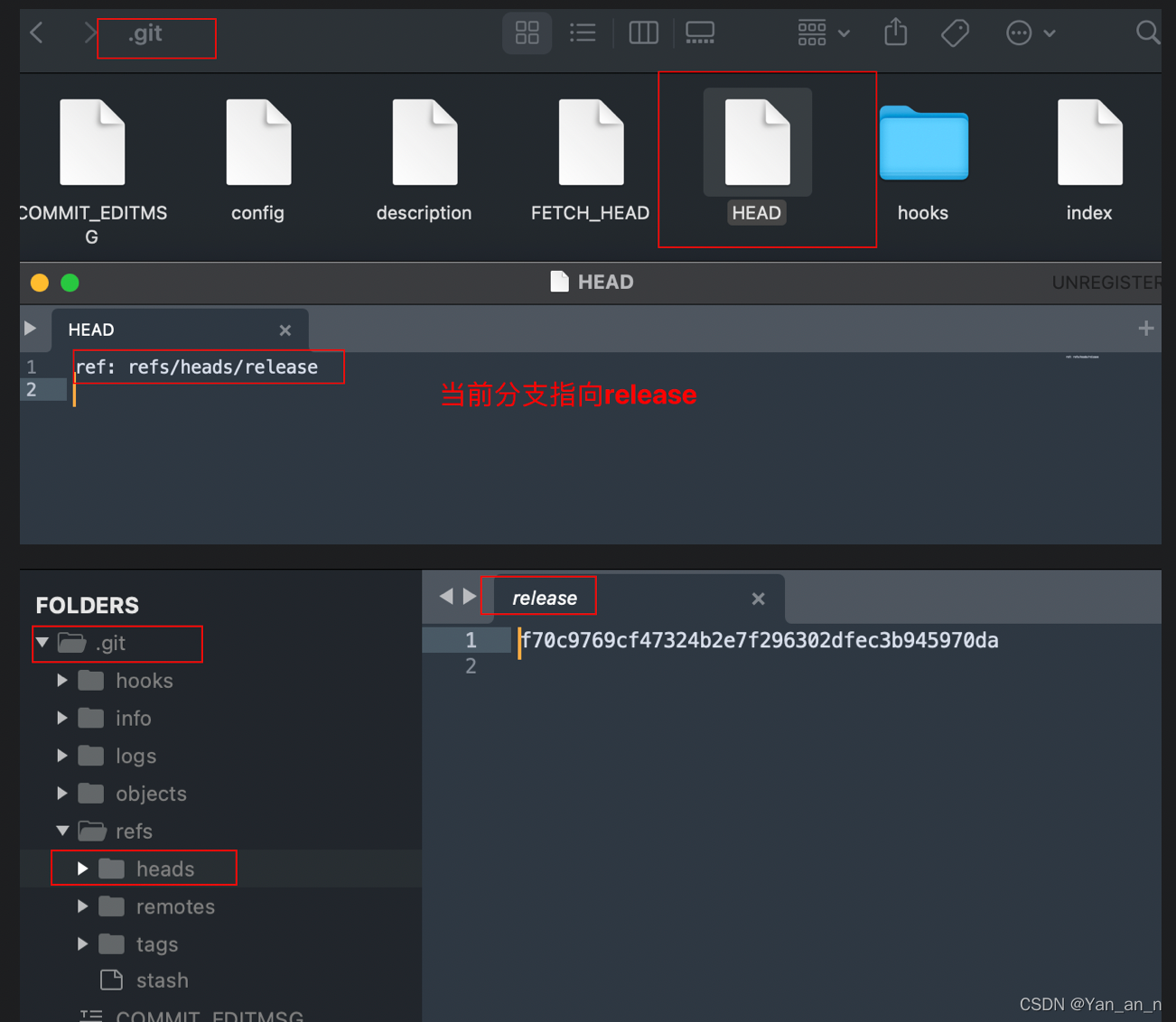The height and width of the screenshot is (1022, 1176).
Task: Select the remotes folder row label
Action: coord(175,906)
